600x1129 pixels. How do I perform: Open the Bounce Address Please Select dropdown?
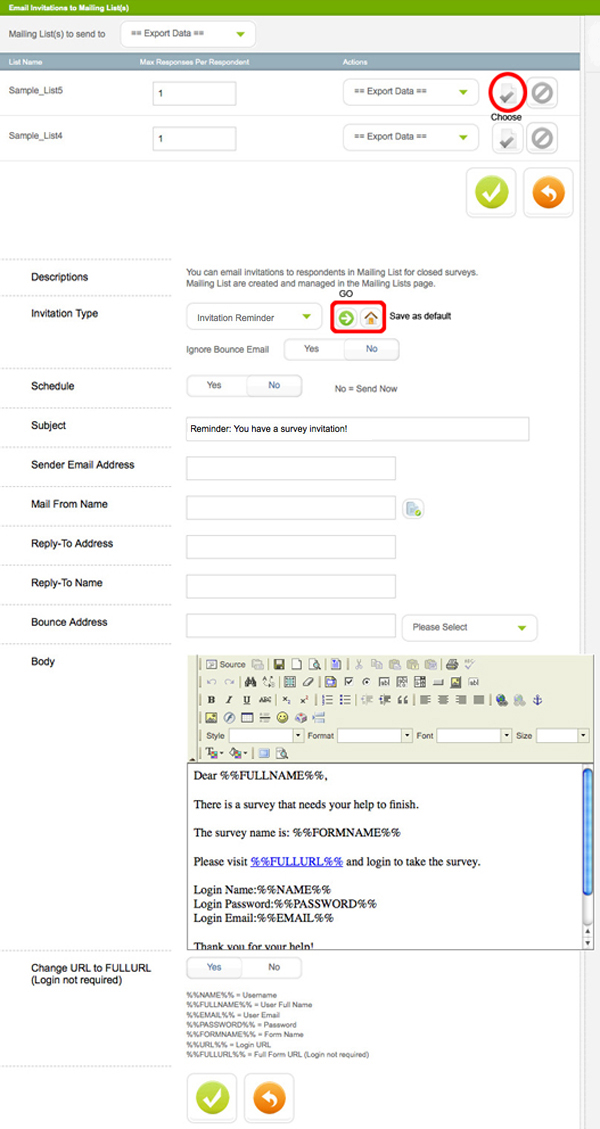pyautogui.click(x=468, y=627)
